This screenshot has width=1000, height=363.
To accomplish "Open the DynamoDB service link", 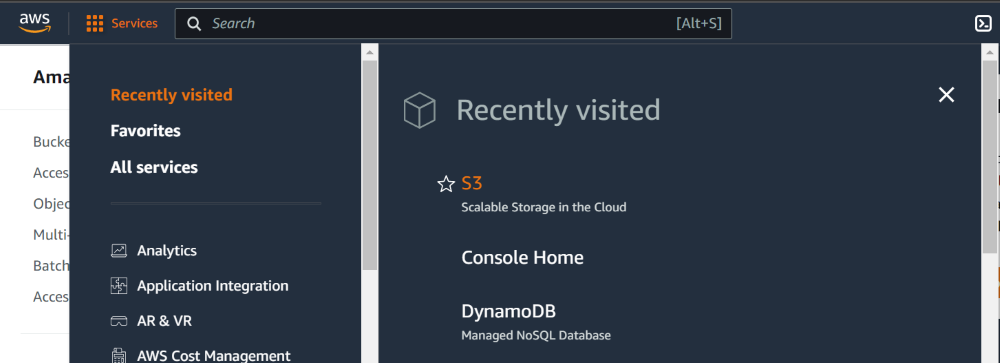I will click(x=508, y=311).
